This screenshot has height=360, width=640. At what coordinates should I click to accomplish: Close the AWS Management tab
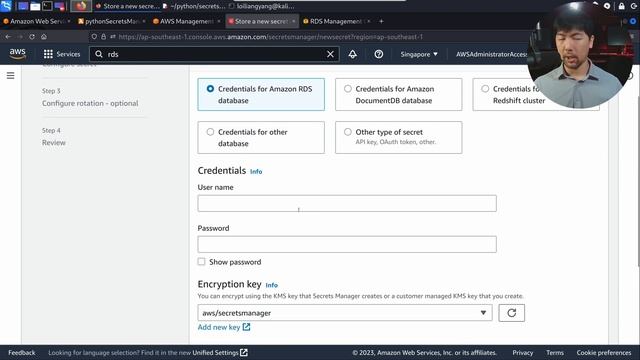point(219,21)
